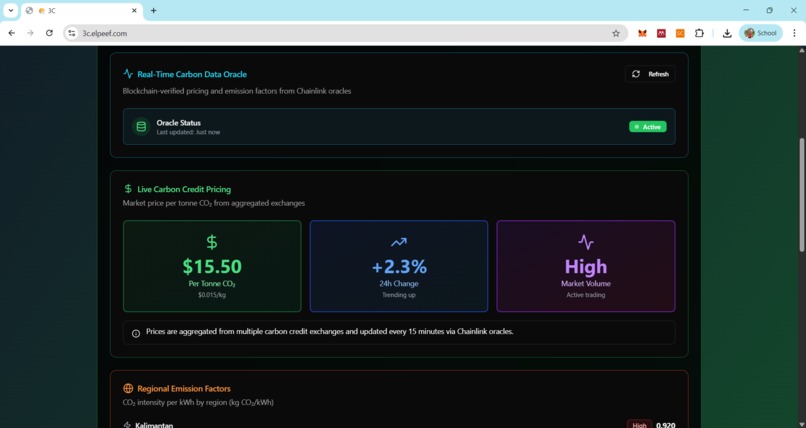
Task: Click the Refresh button in oracle panel
Action: tap(650, 74)
